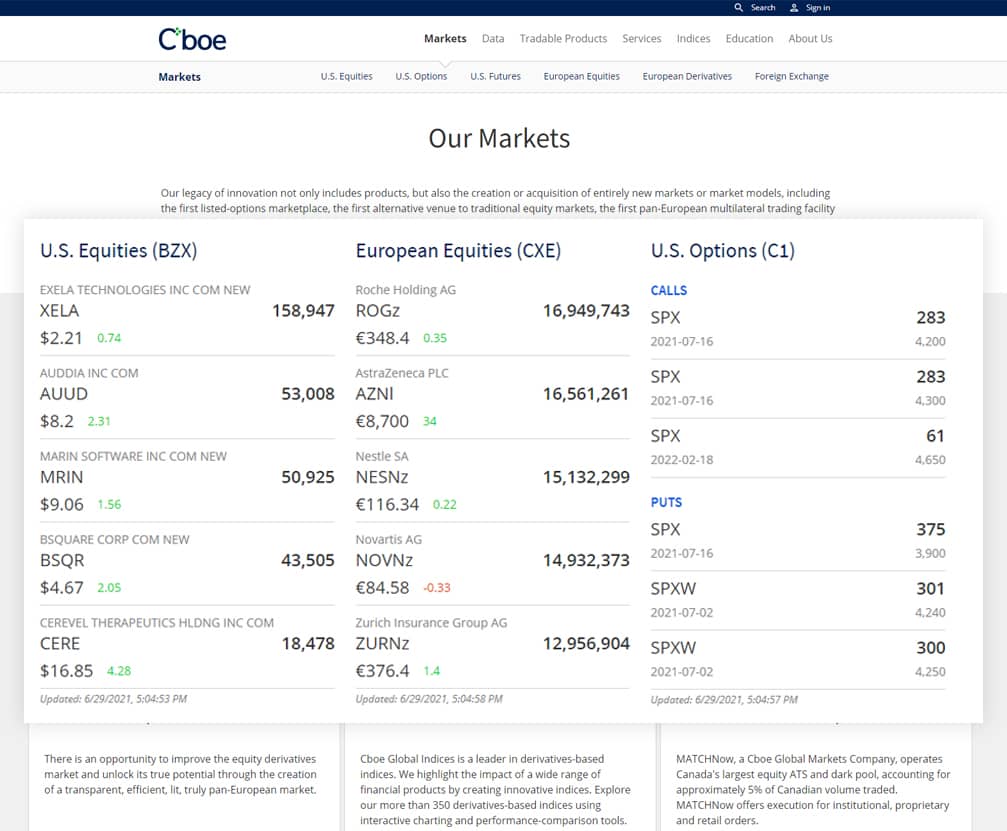
Task: Open the Cboe logo homepage
Action: pyautogui.click(x=192, y=39)
